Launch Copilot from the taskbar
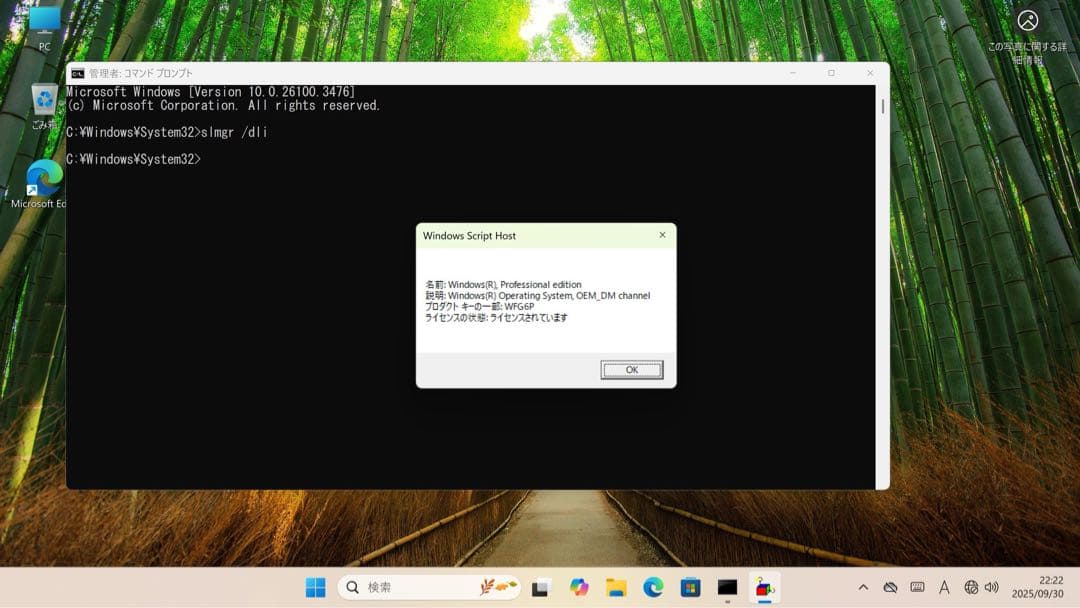1080x608 pixels. 579,588
